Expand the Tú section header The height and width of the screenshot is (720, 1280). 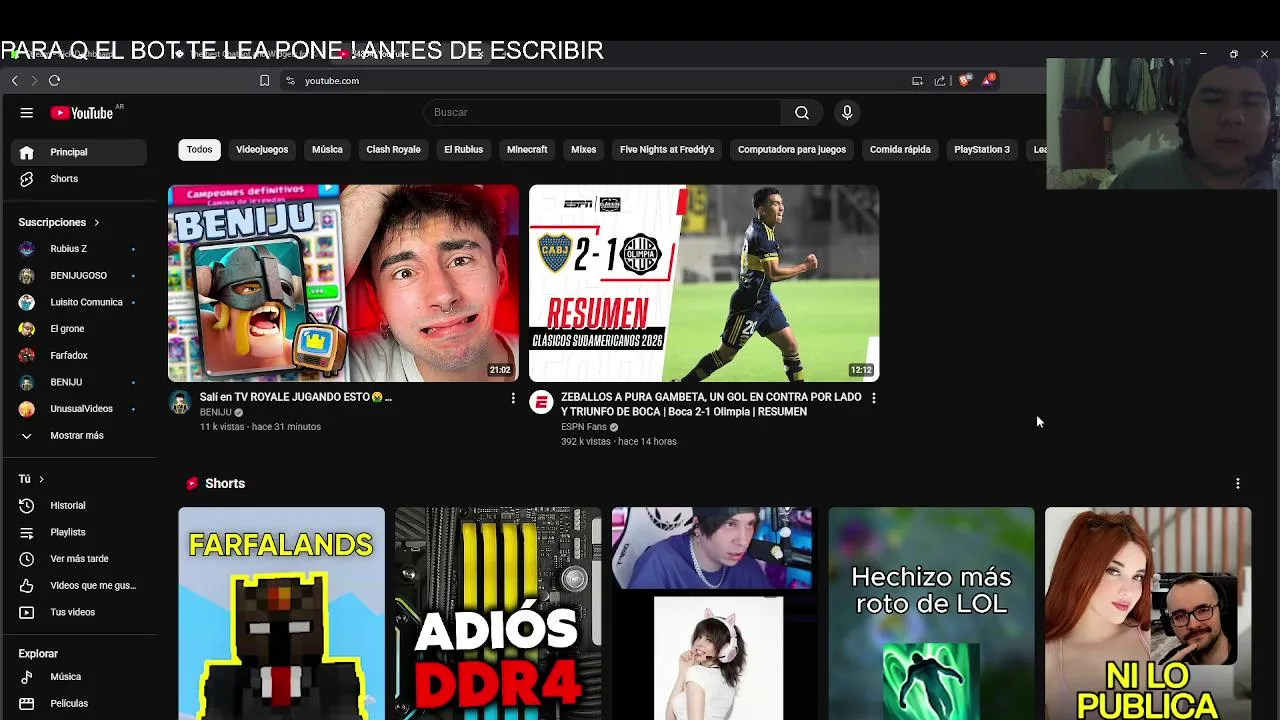(31, 479)
